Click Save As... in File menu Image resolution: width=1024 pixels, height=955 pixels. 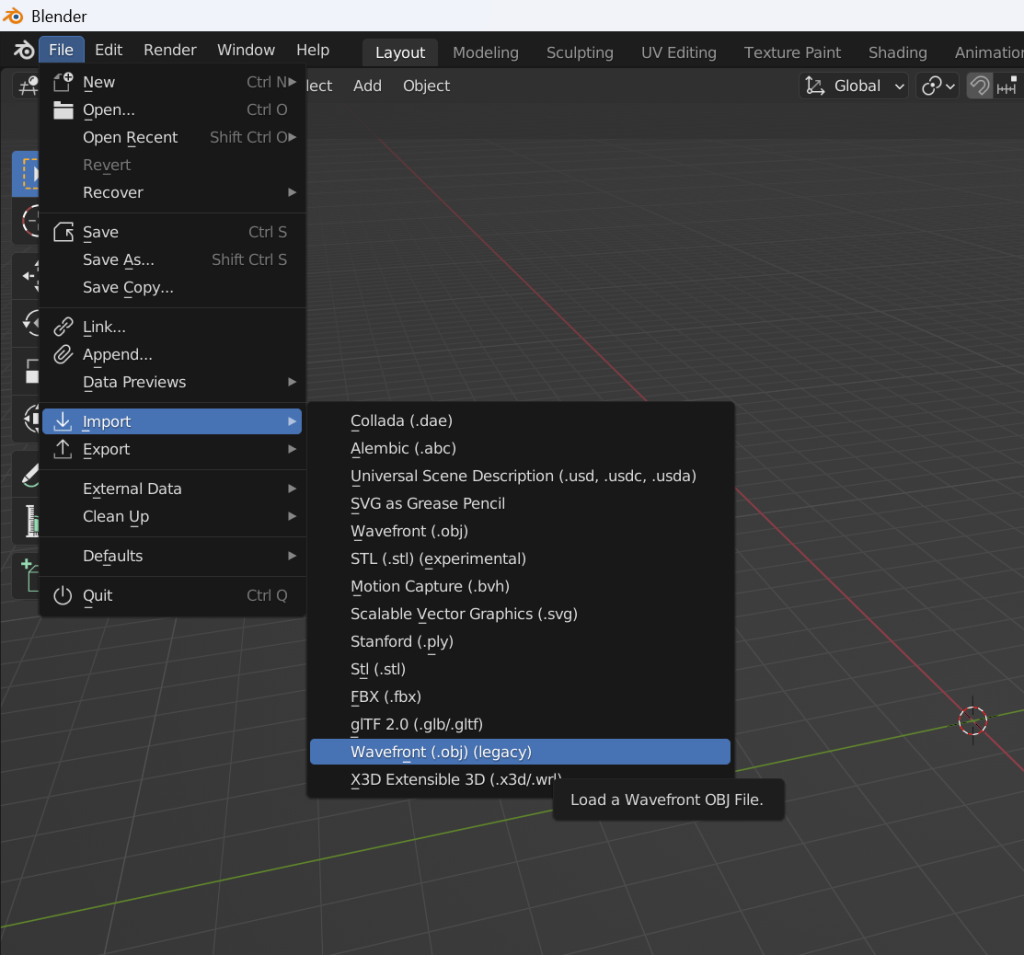pyautogui.click(x=119, y=260)
